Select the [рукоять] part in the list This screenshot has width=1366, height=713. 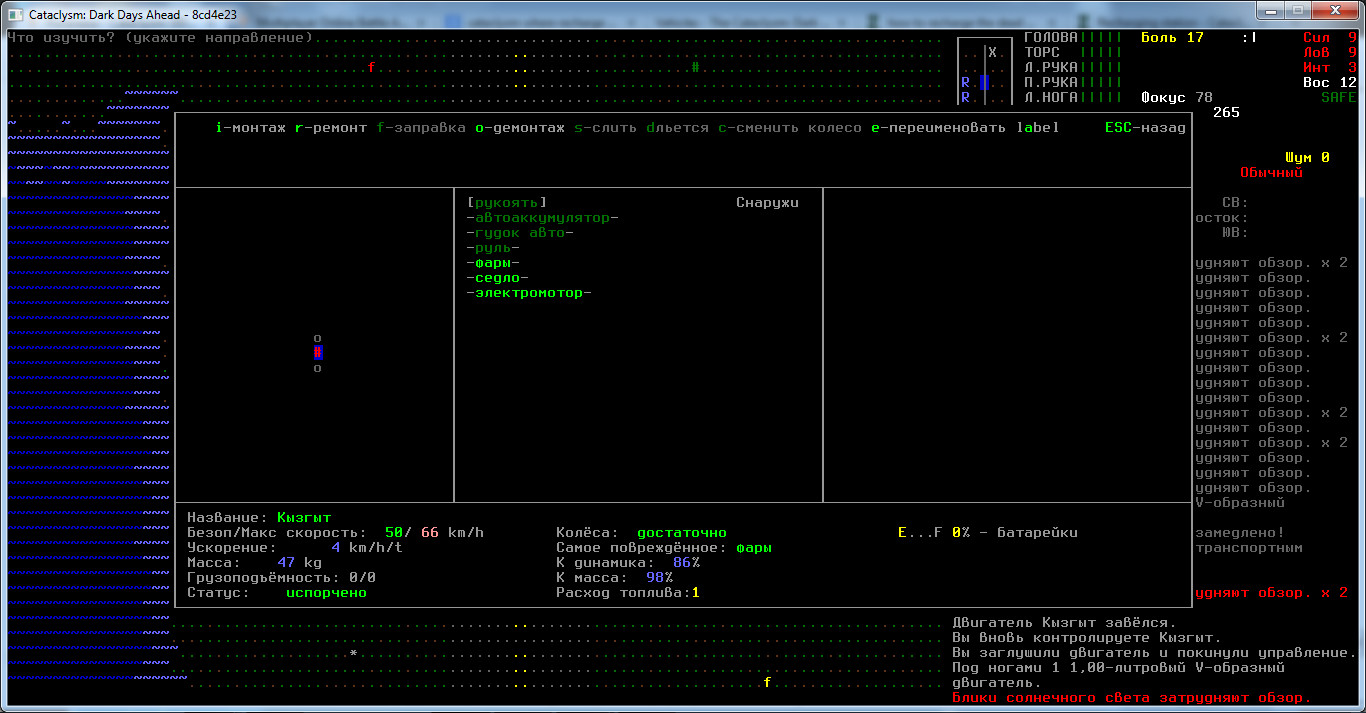point(507,202)
